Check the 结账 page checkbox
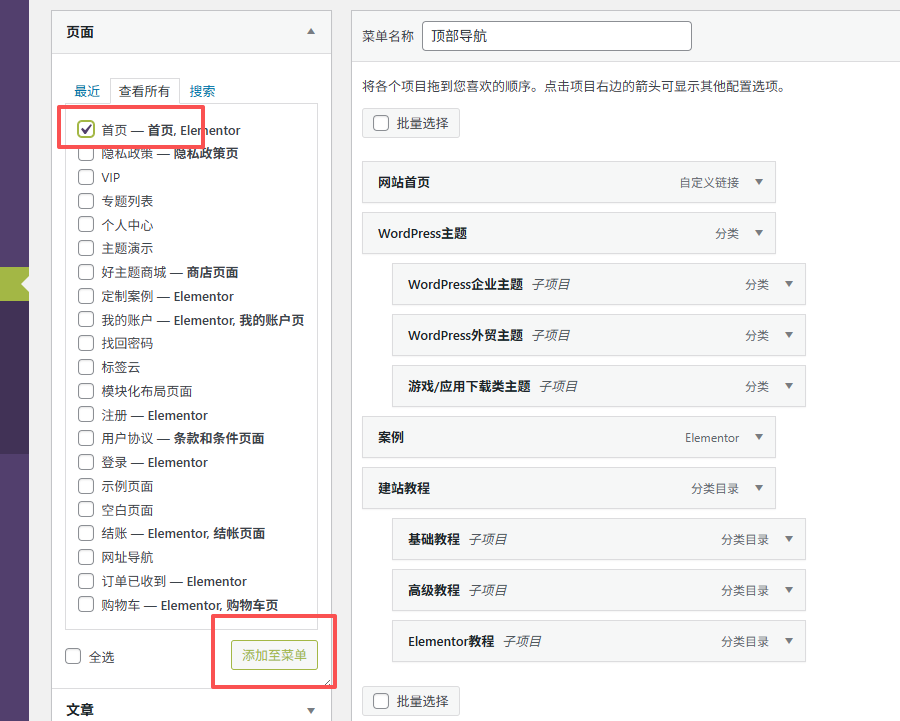This screenshot has width=900, height=721. tap(86, 533)
